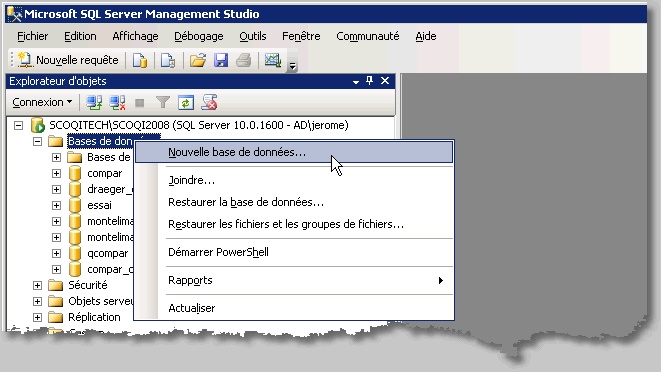Close the Explorateur d'objets panel
This screenshot has width=661, height=372.
pos(385,81)
